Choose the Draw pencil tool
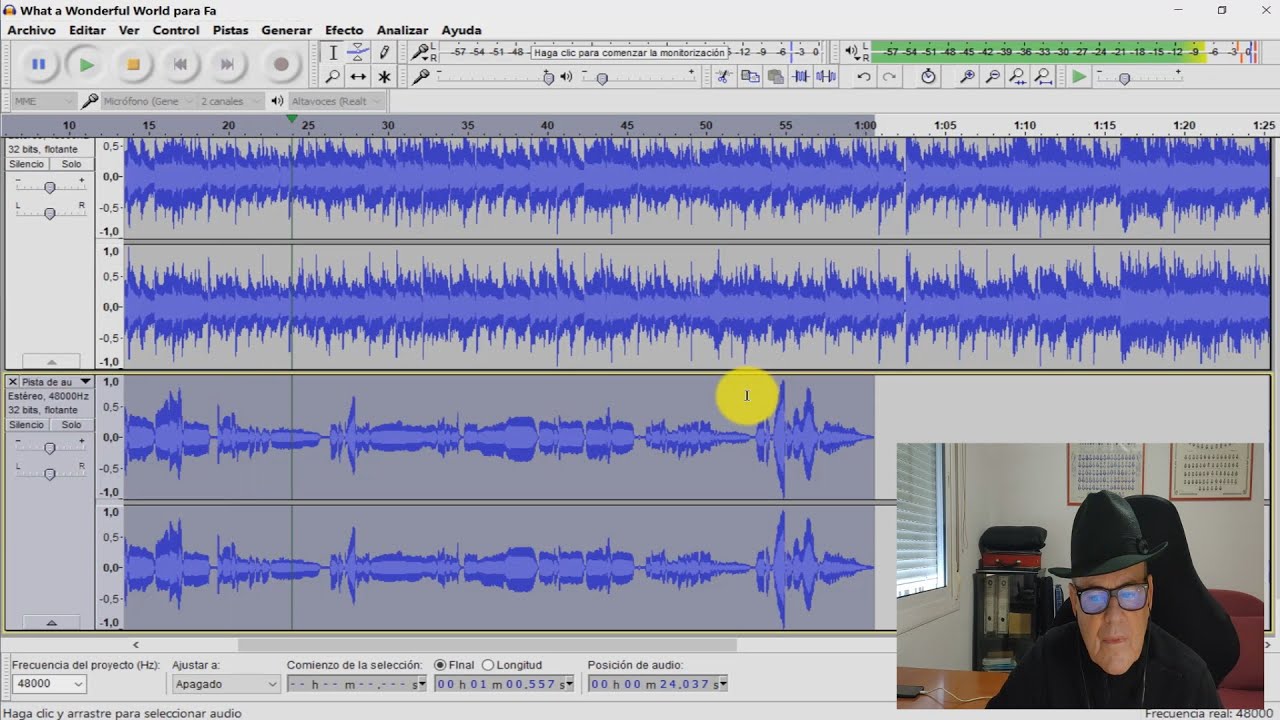Viewport: 1280px width, 720px height. tap(384, 52)
